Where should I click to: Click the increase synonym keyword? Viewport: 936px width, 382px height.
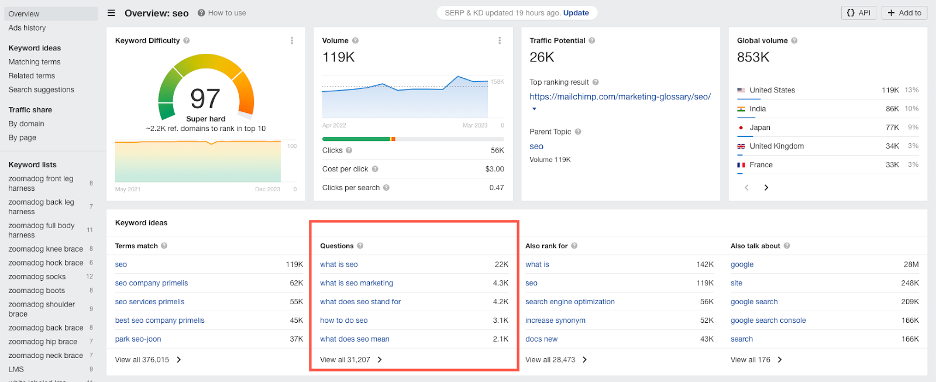coord(555,321)
